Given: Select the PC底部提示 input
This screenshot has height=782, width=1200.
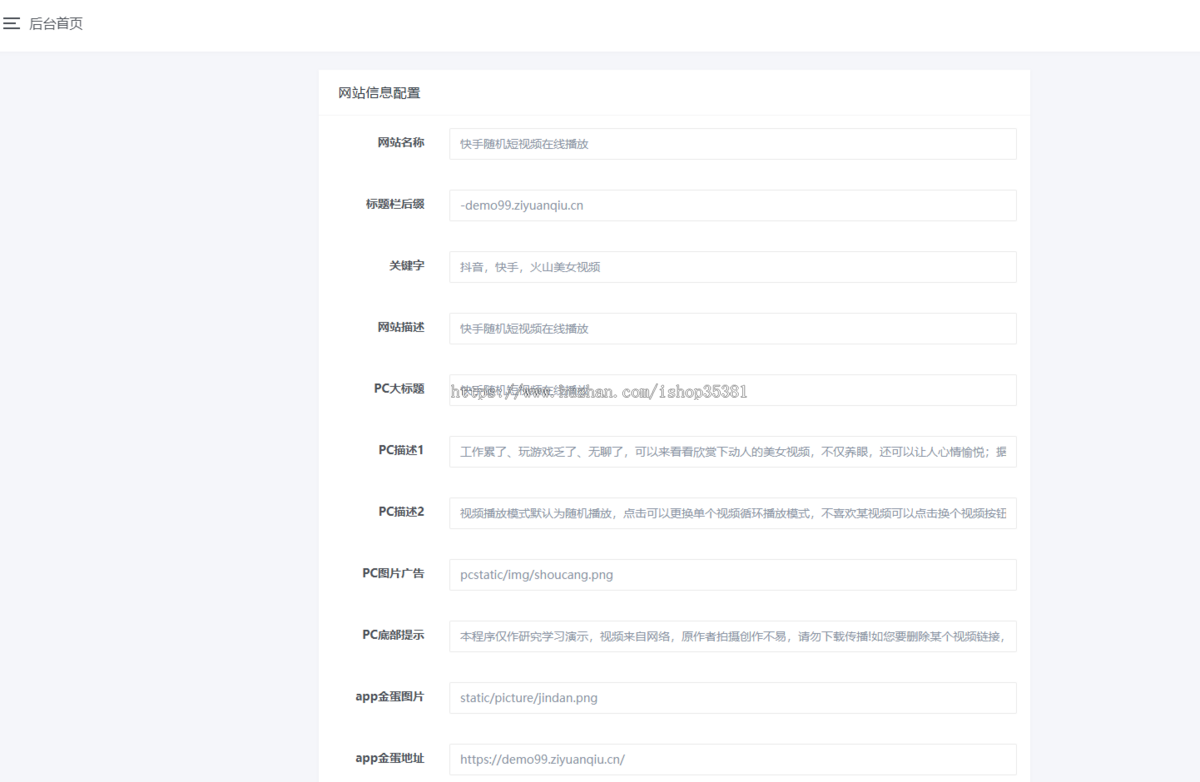Looking at the screenshot, I should pyautogui.click(x=733, y=636).
